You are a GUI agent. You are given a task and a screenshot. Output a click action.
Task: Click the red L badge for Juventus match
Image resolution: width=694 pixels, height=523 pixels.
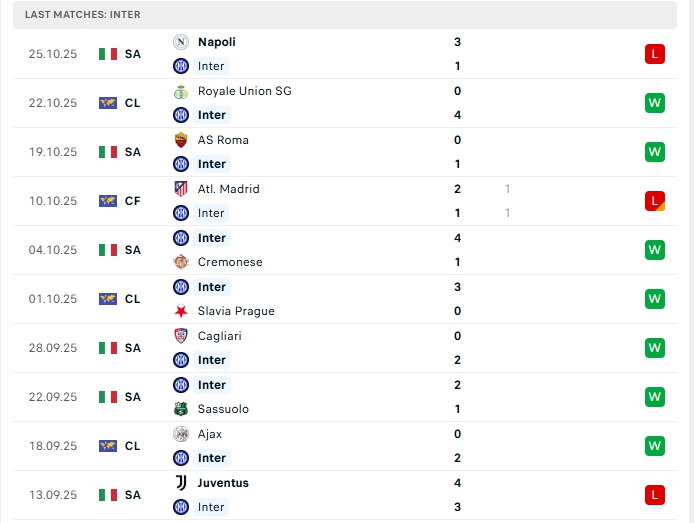coord(655,495)
